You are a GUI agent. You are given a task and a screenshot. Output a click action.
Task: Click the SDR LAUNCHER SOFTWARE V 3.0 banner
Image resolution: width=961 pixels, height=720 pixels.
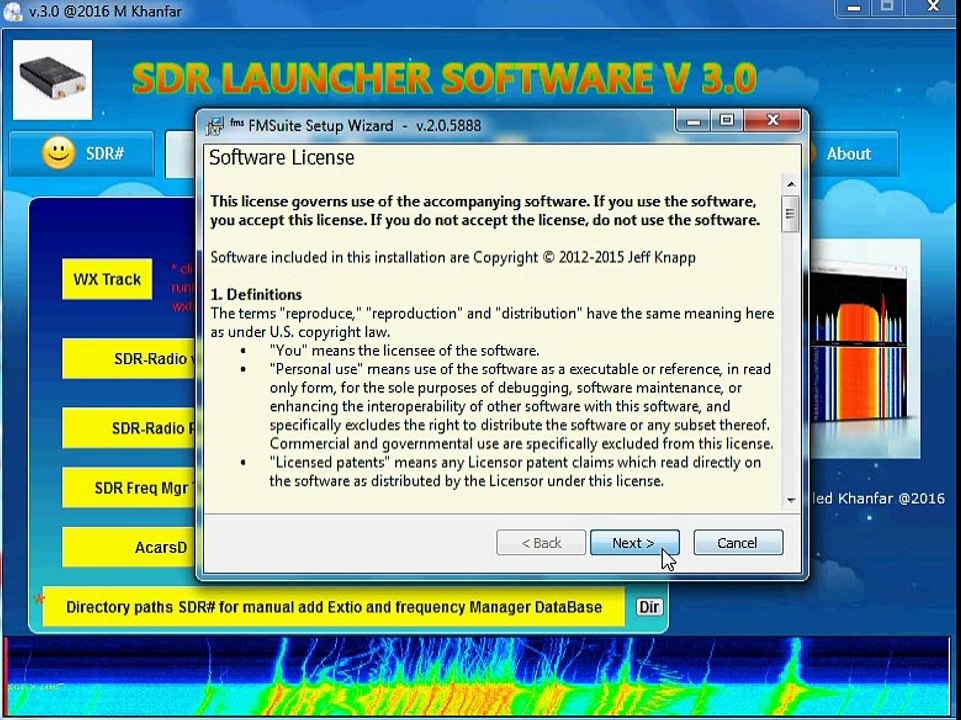point(444,78)
